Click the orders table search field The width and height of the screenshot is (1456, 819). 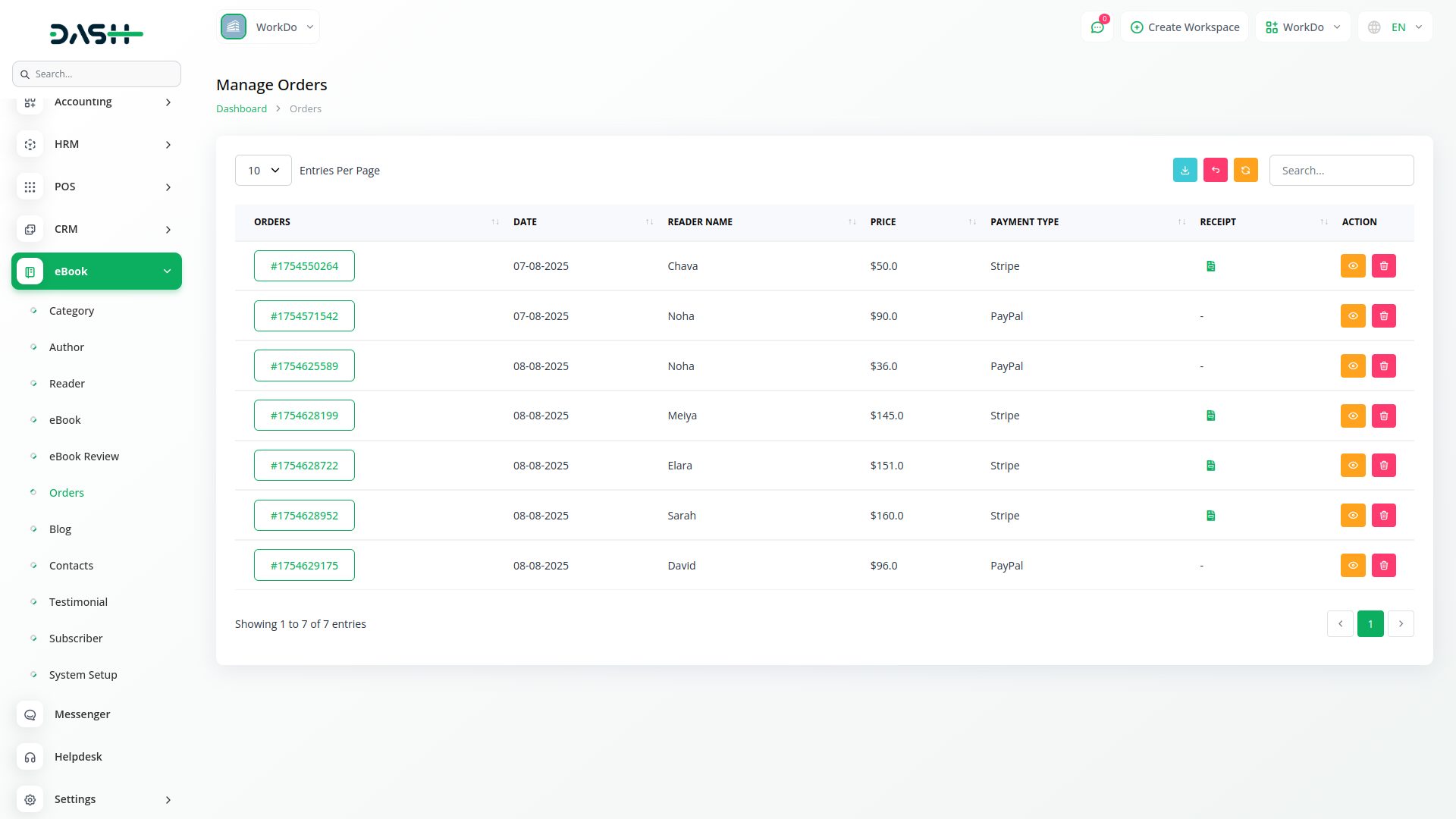pyautogui.click(x=1341, y=171)
